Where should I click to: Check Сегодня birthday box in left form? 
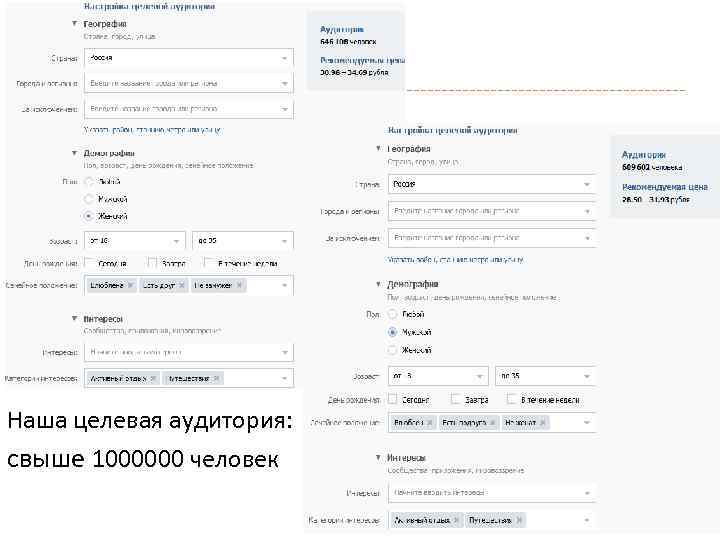pos(90,263)
